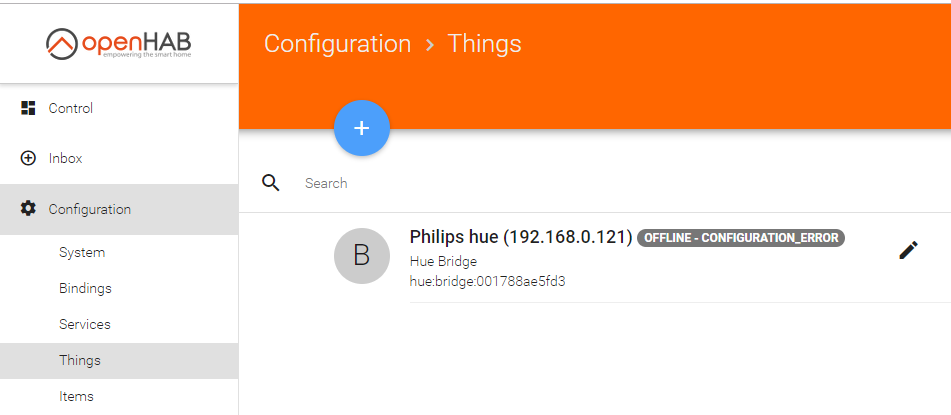Image resolution: width=951 pixels, height=415 pixels.
Task: Click the grey B avatar circle
Action: click(361, 256)
